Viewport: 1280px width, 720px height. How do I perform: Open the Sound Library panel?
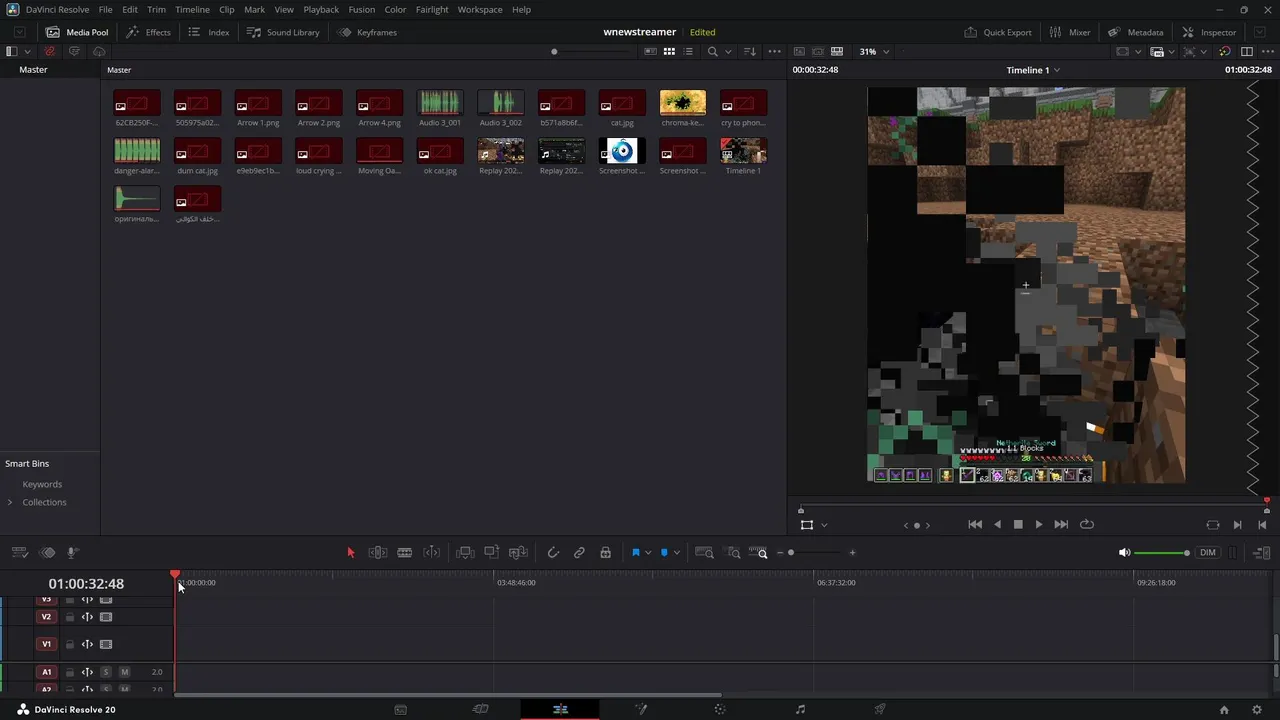pos(283,32)
